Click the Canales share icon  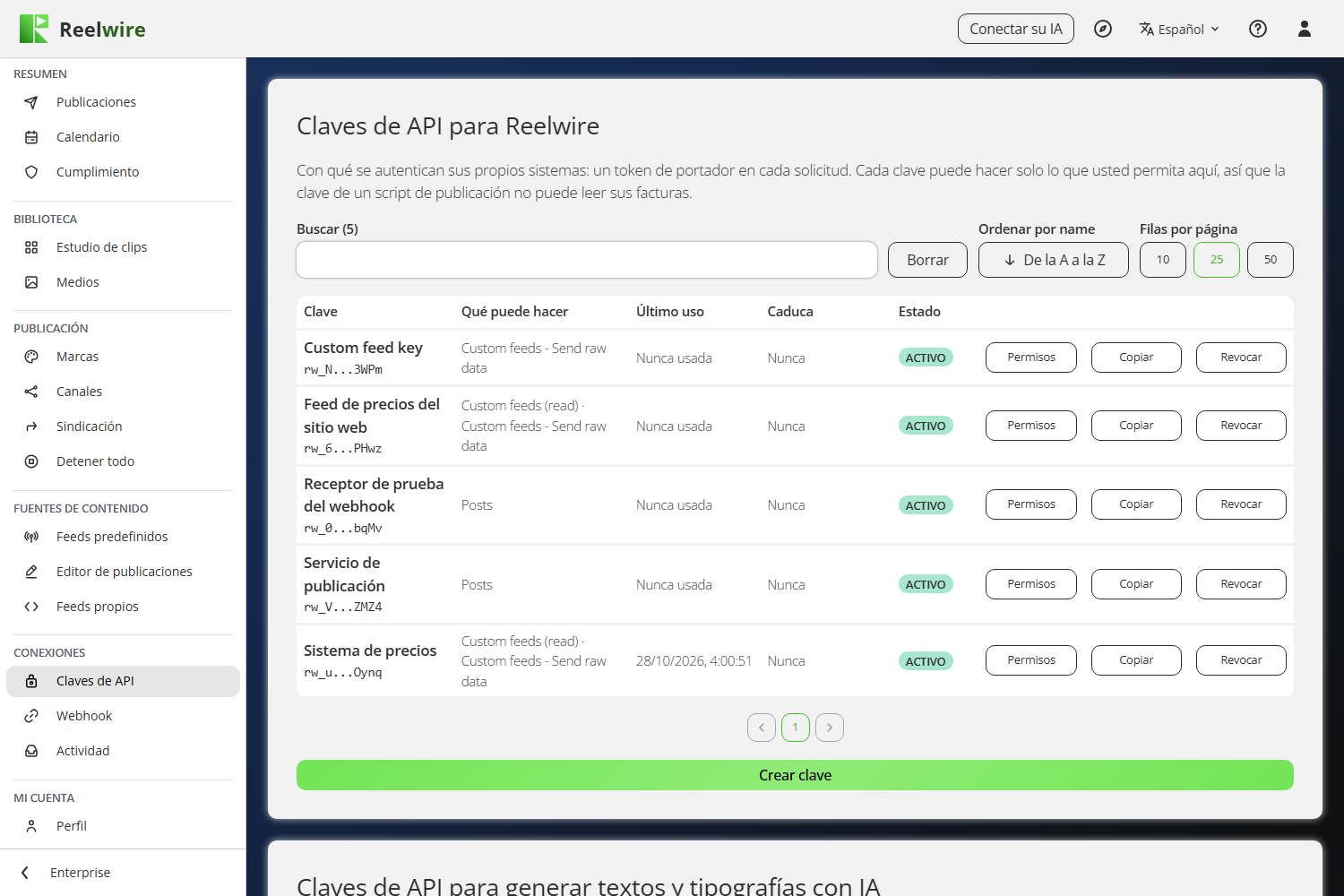(x=31, y=392)
